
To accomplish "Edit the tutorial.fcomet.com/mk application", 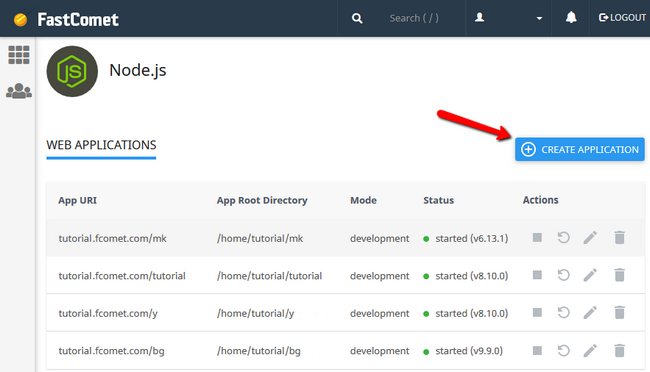I will (590, 238).
